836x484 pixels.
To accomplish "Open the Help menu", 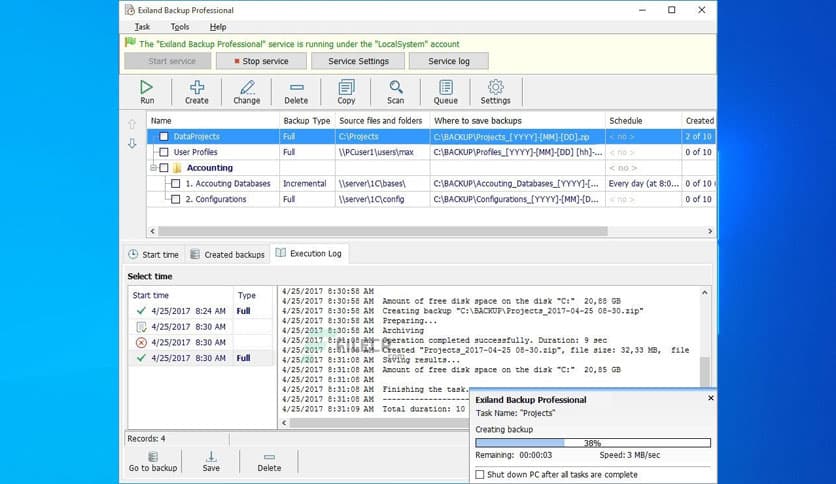I will coord(218,27).
